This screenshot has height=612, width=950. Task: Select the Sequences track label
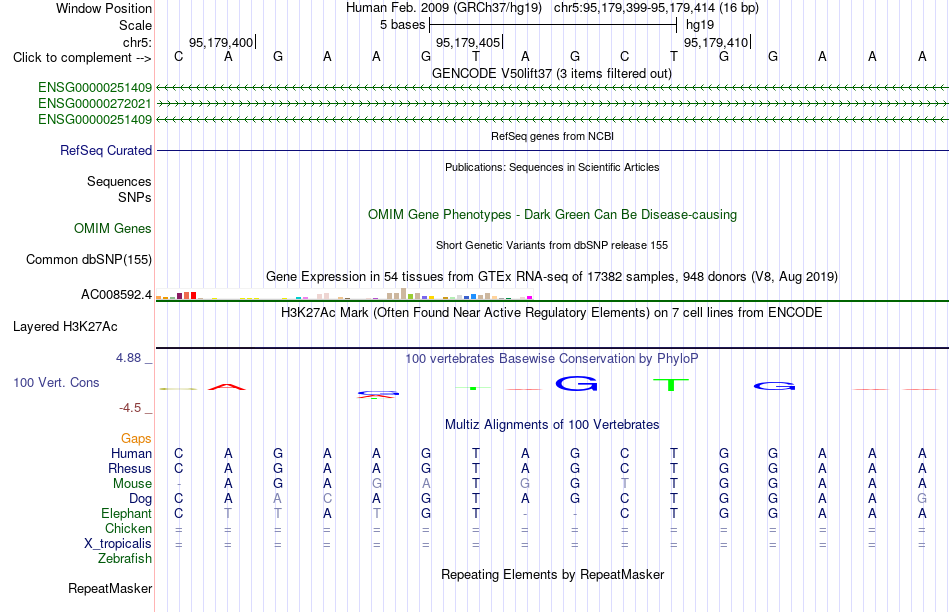click(119, 182)
